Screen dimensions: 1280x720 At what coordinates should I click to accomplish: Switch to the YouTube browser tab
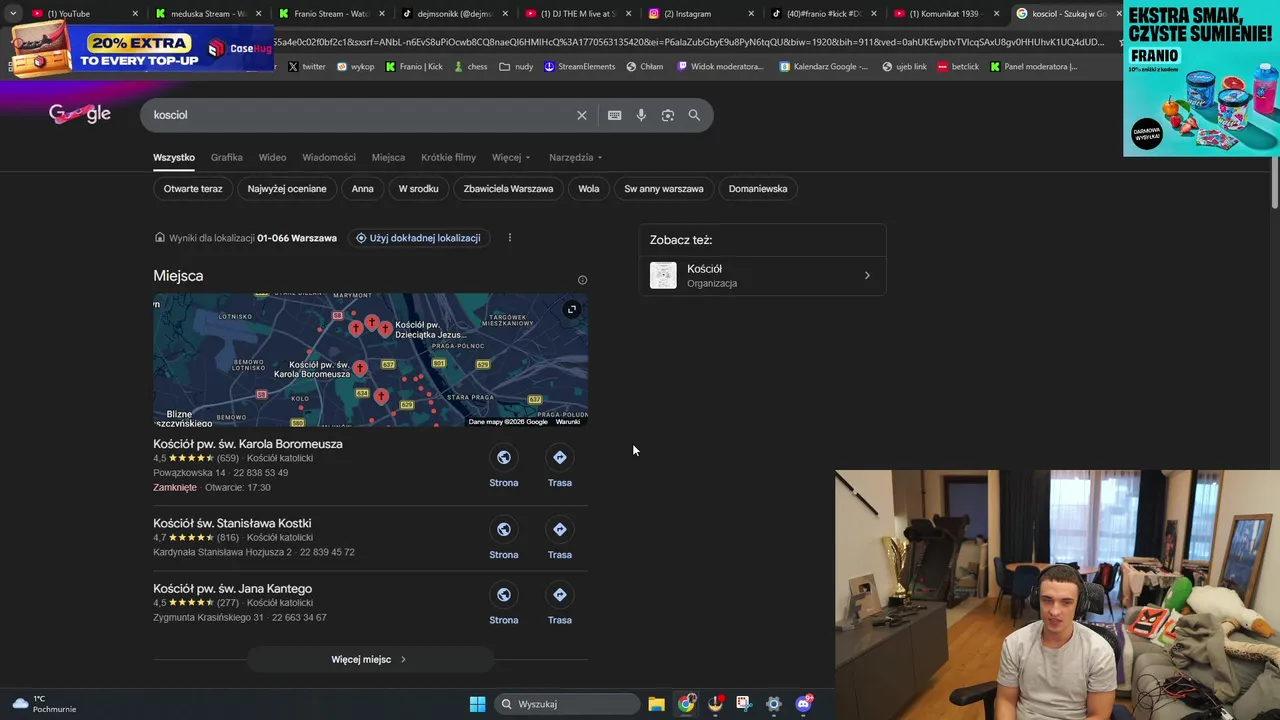[85, 14]
